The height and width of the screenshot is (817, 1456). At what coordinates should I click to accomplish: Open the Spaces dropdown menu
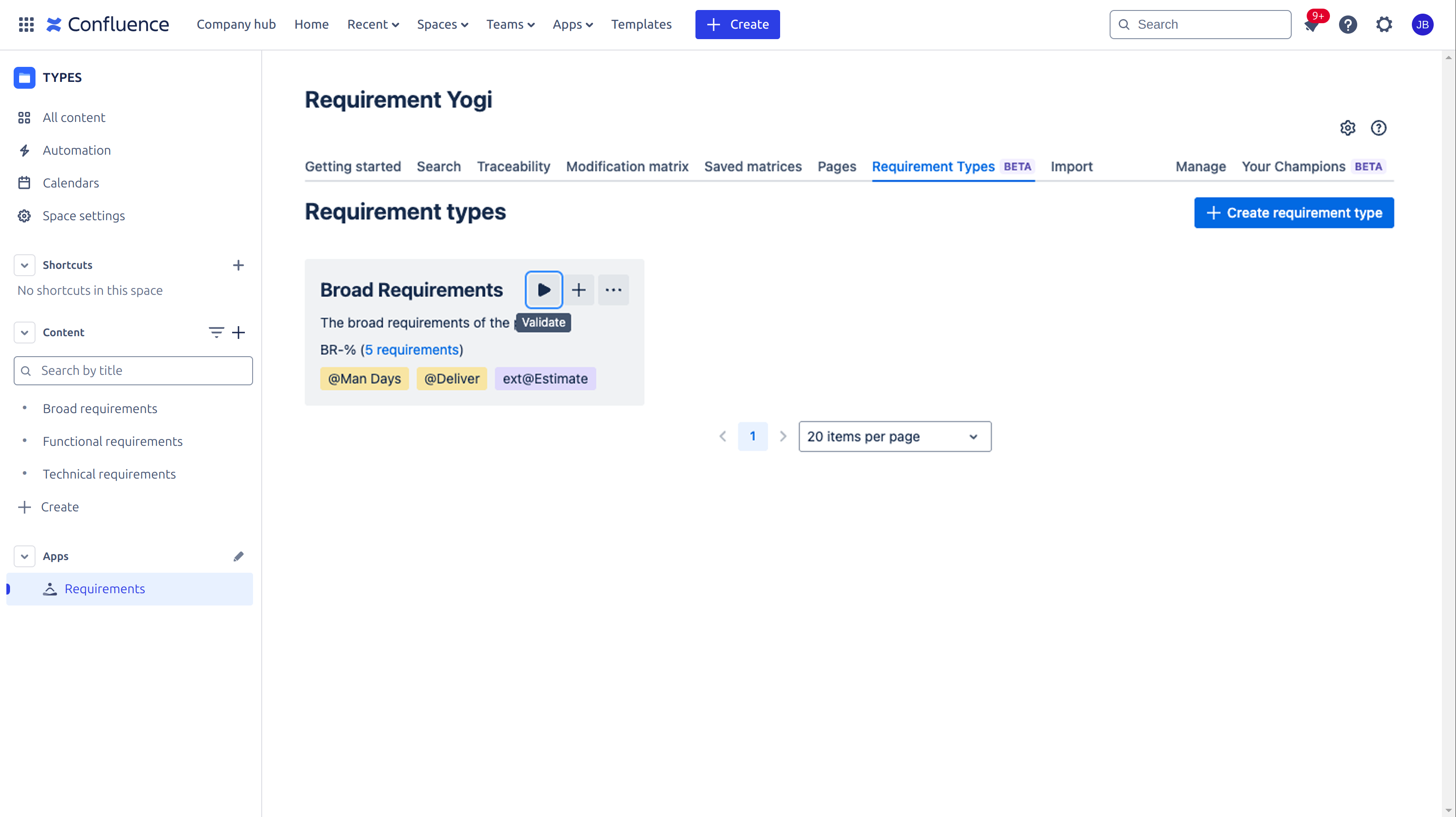(x=442, y=24)
